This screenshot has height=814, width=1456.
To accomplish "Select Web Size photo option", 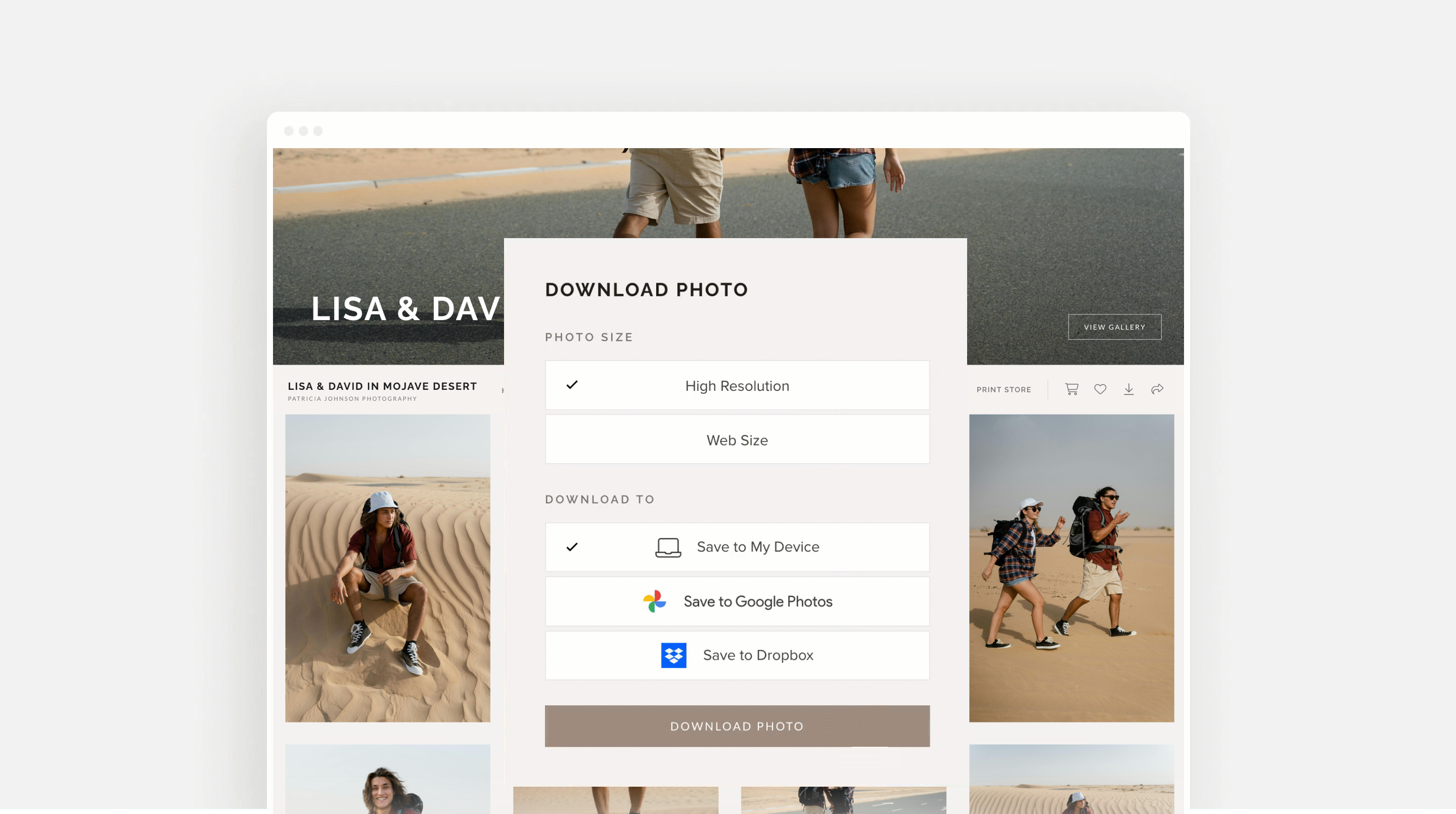I will pyautogui.click(x=737, y=440).
